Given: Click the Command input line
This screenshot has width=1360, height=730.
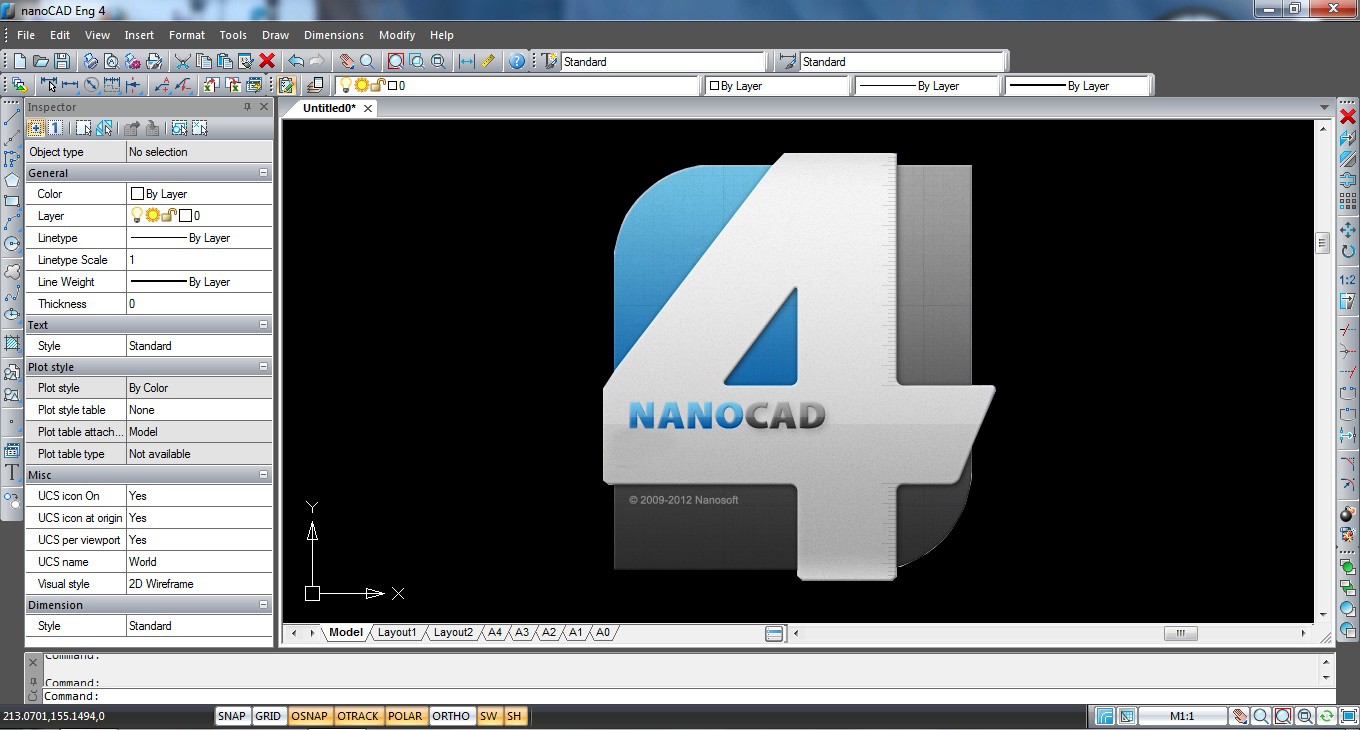Looking at the screenshot, I should click(688, 696).
